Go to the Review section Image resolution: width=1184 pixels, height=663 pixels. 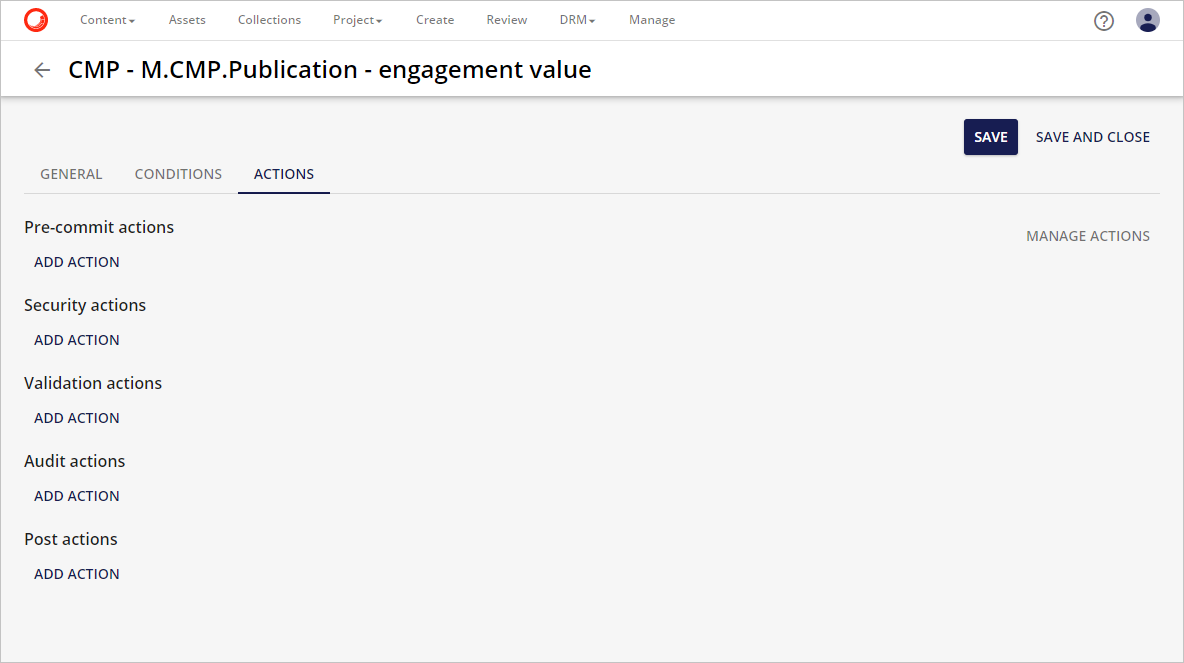[x=506, y=19]
